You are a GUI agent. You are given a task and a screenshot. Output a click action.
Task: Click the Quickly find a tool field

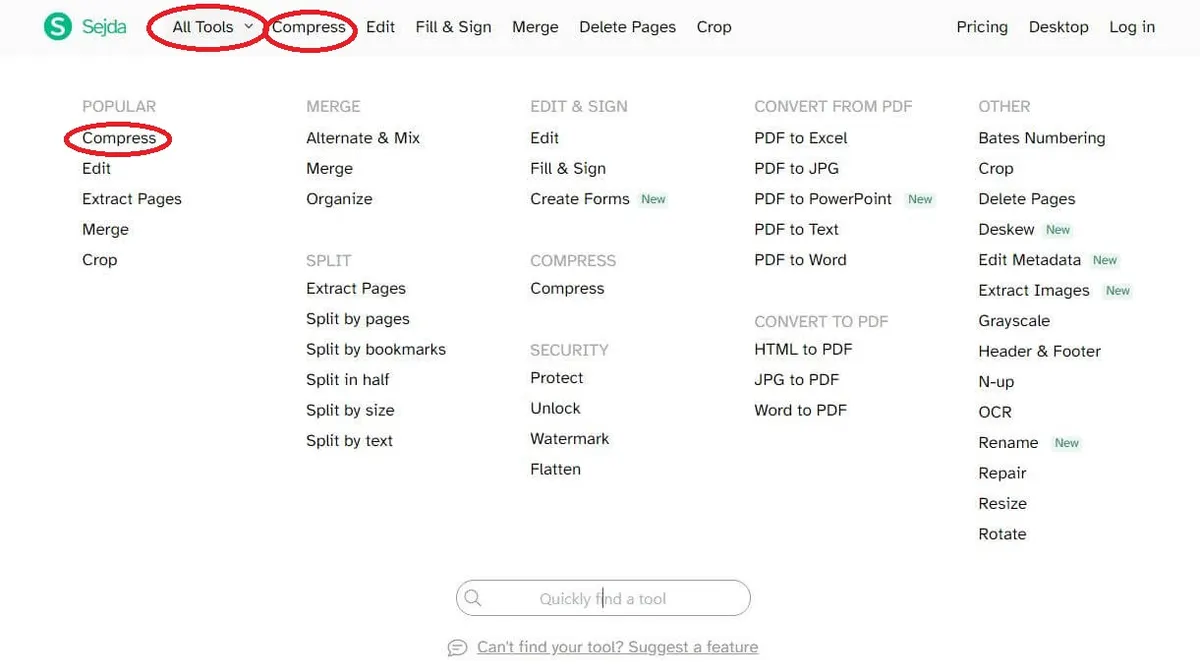pos(603,598)
